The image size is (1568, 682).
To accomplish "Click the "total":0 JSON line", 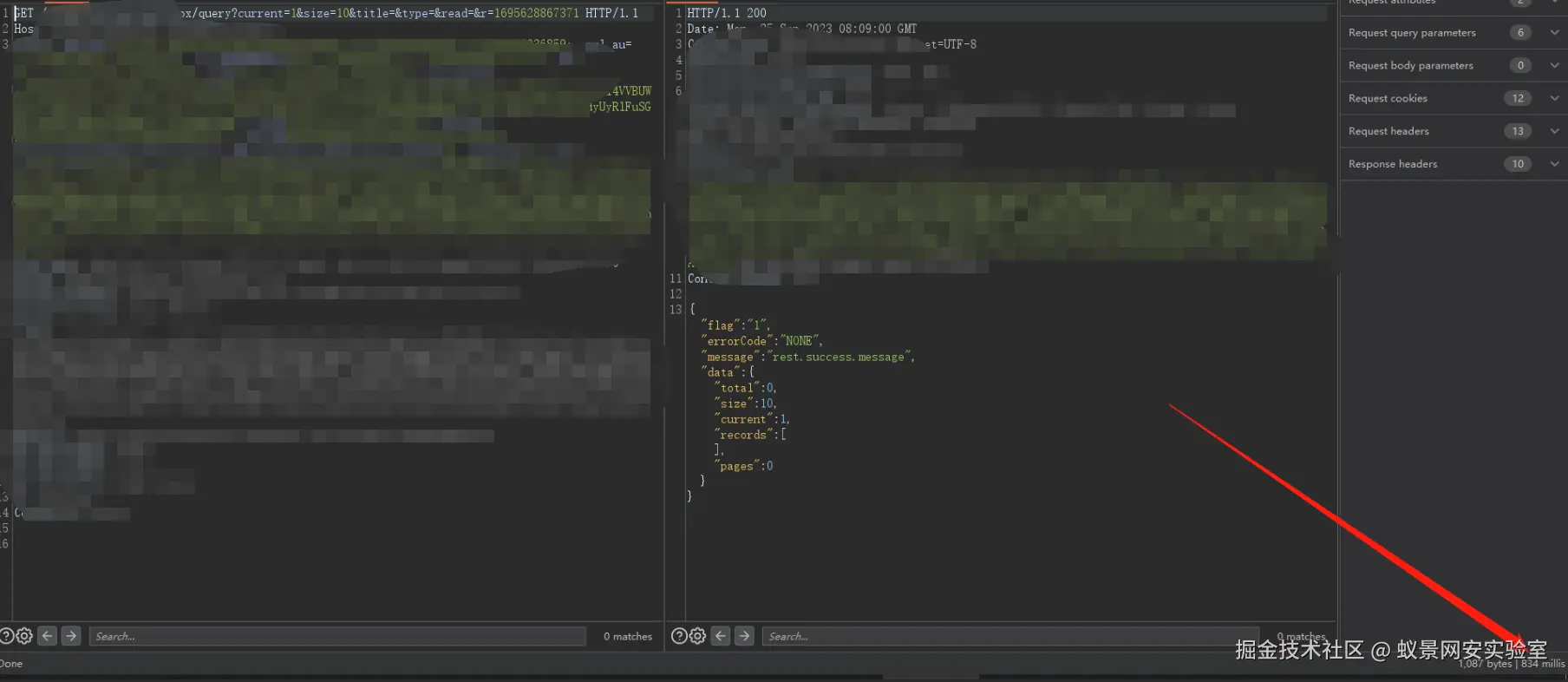I will pos(745,388).
